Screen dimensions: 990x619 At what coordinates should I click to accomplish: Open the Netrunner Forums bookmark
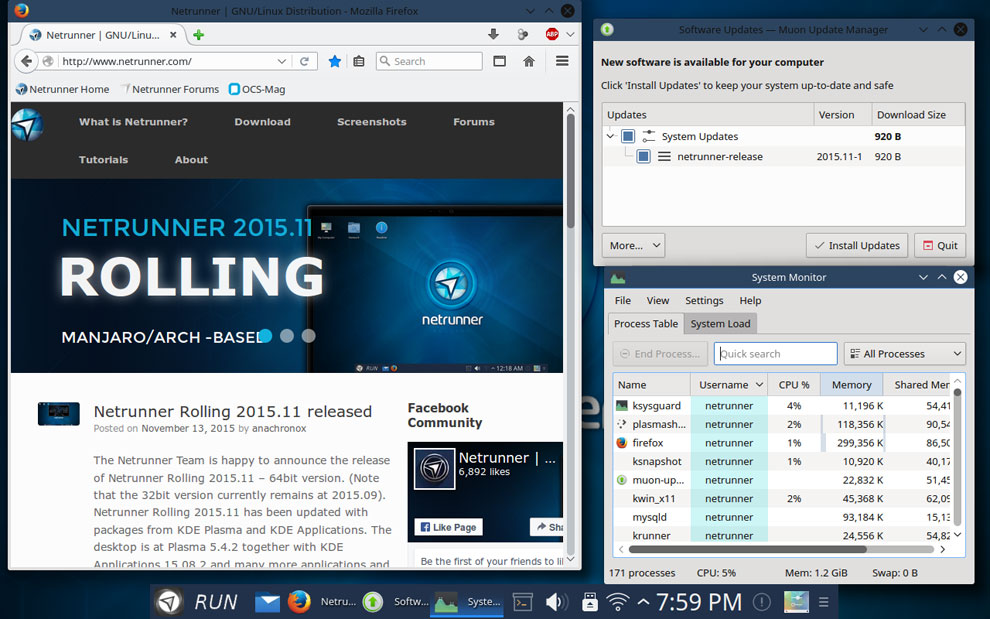[x=169, y=89]
